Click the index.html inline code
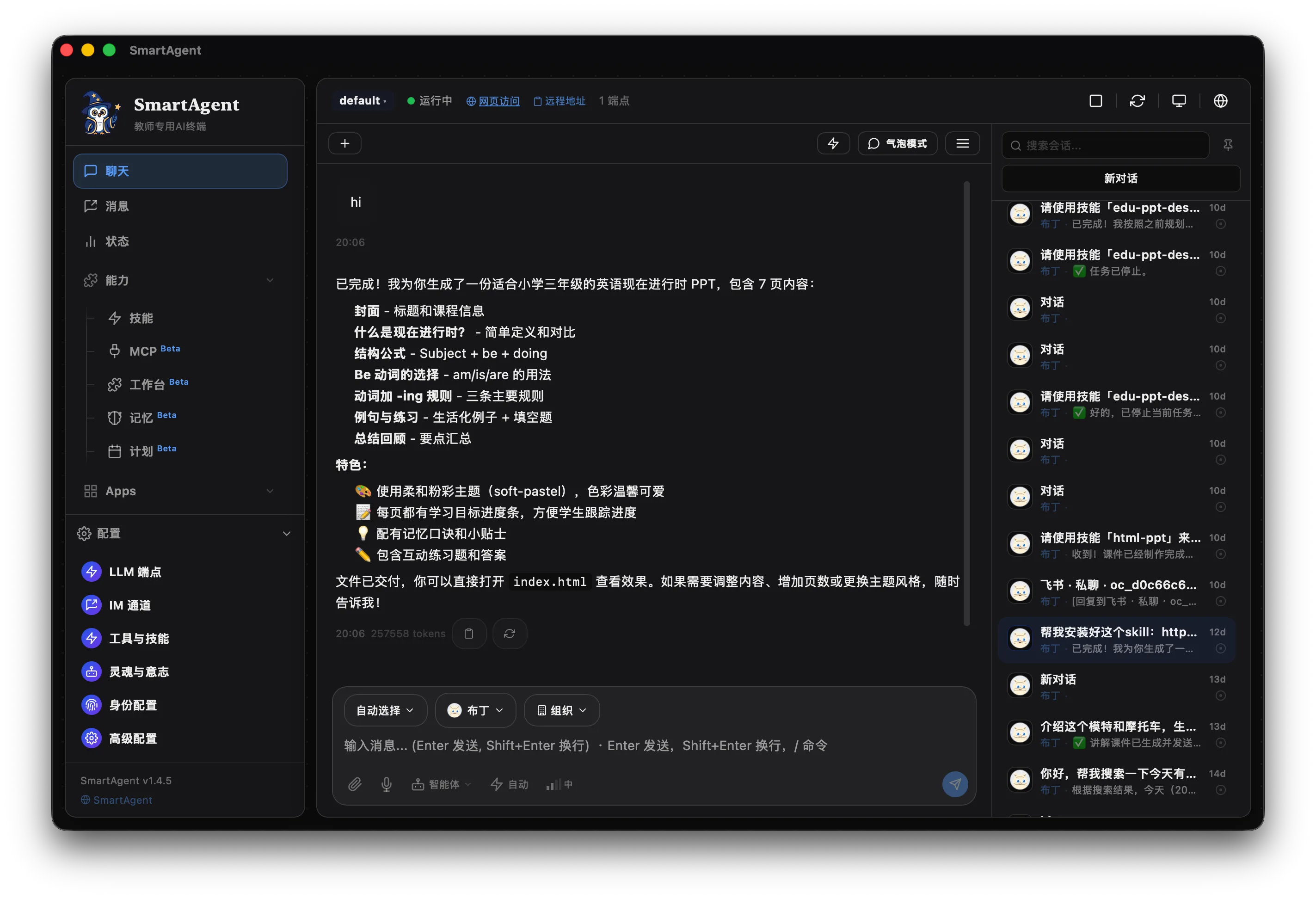This screenshot has height=899, width=1316. coord(549,582)
